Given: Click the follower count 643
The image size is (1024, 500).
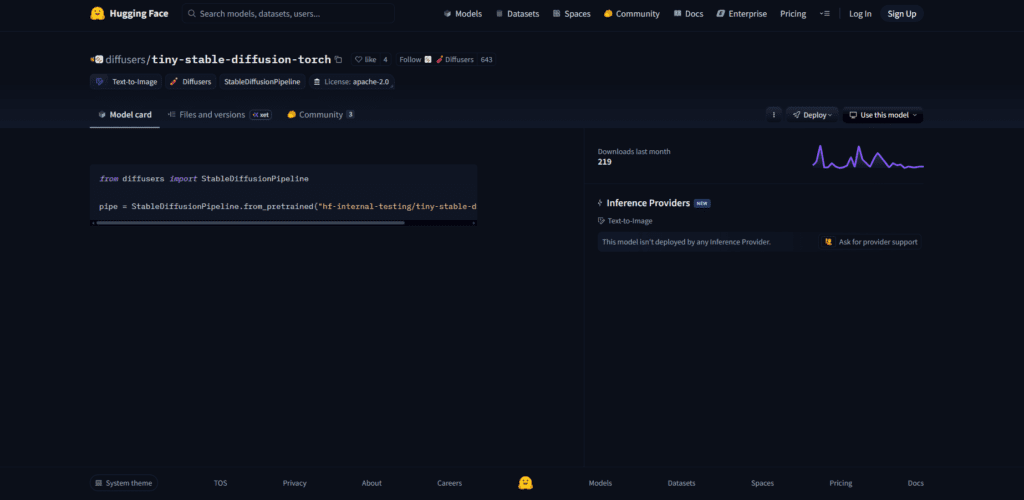Looking at the screenshot, I should click(x=486, y=59).
